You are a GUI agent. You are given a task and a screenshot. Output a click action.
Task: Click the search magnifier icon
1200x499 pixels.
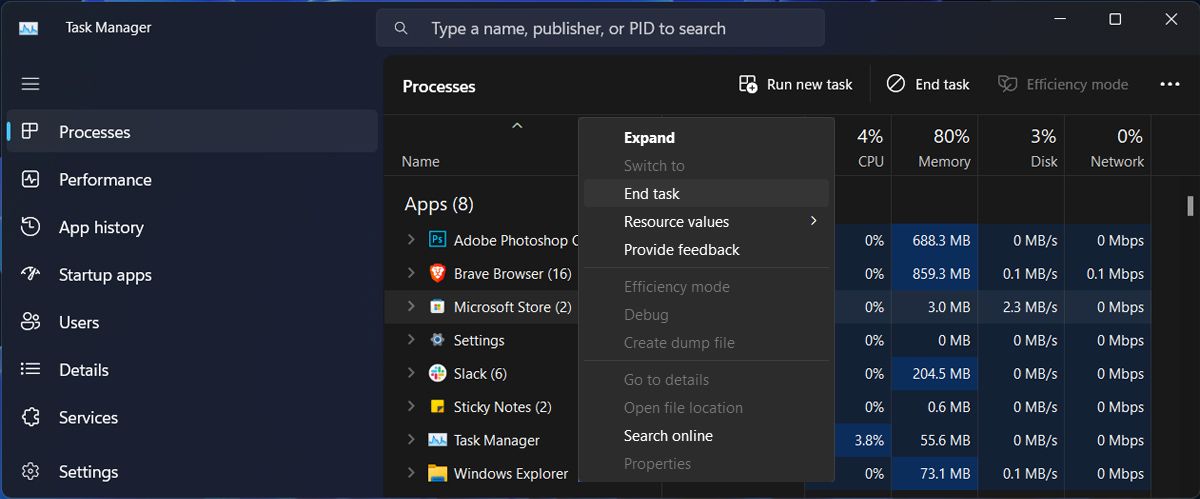pyautogui.click(x=401, y=28)
